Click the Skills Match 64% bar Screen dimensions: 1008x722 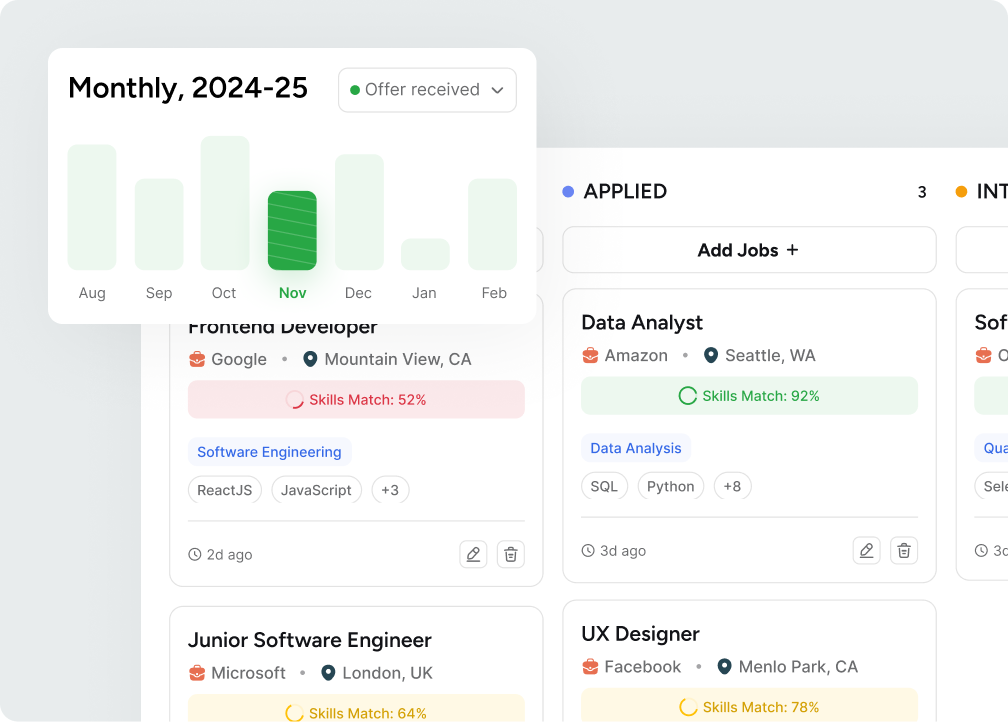356,709
